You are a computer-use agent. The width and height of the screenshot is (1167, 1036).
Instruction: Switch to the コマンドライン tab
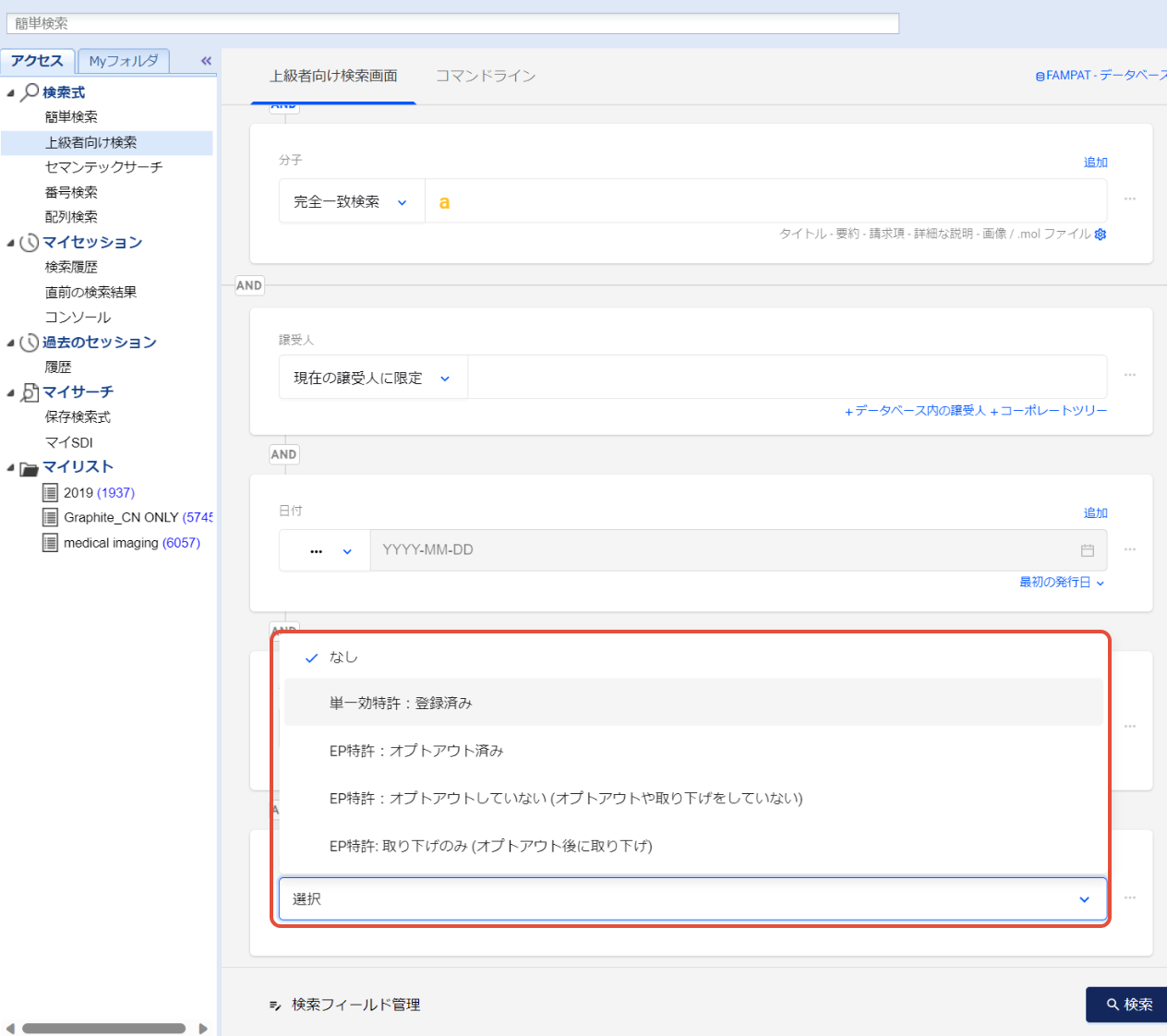point(486,76)
